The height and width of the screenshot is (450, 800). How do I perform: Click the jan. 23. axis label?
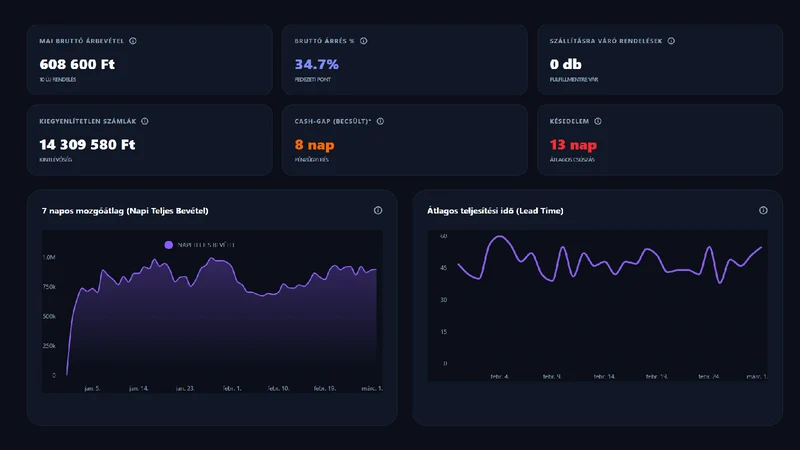(185, 388)
